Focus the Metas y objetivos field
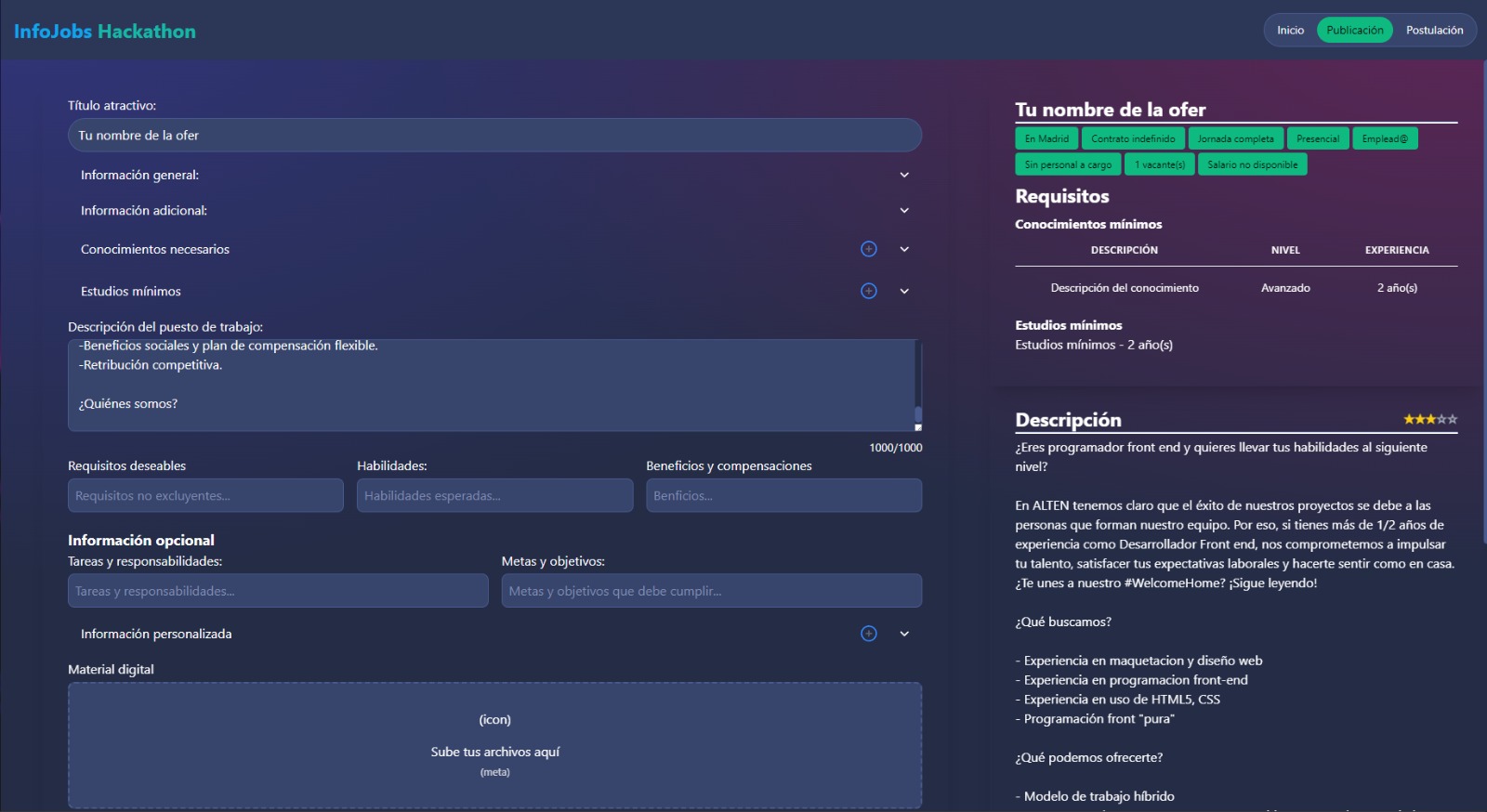 712,591
